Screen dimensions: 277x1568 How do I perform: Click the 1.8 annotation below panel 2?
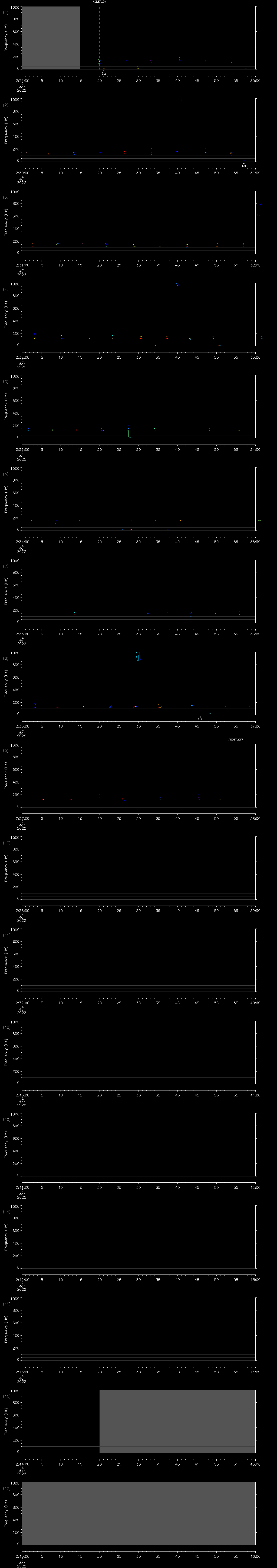coord(243,166)
